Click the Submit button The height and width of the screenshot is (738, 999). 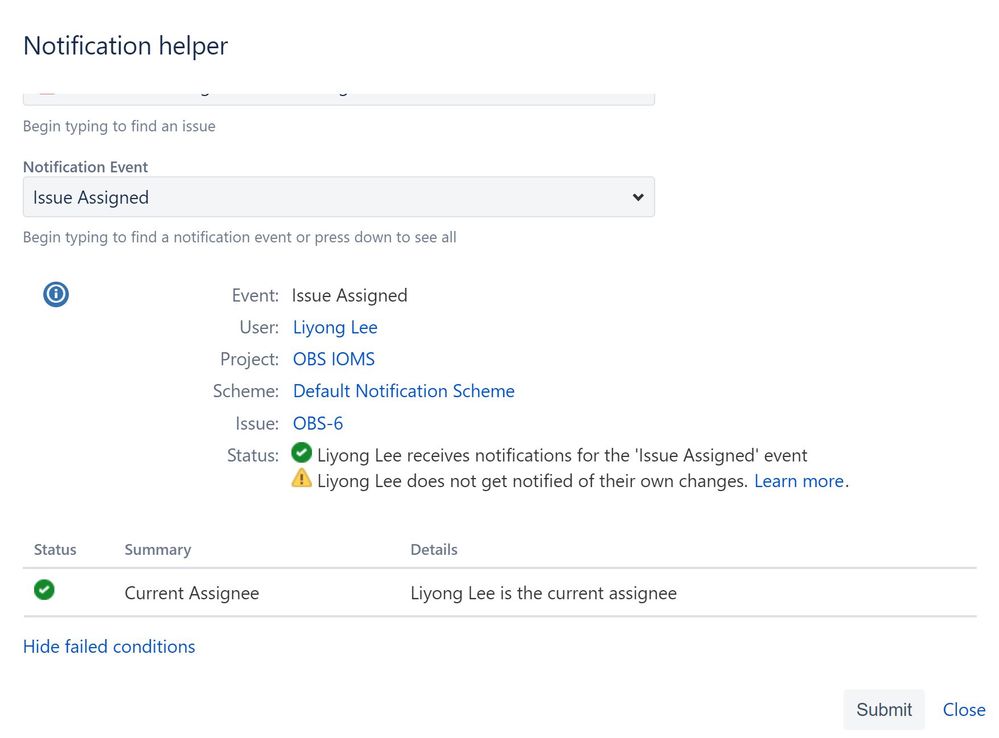coord(884,709)
